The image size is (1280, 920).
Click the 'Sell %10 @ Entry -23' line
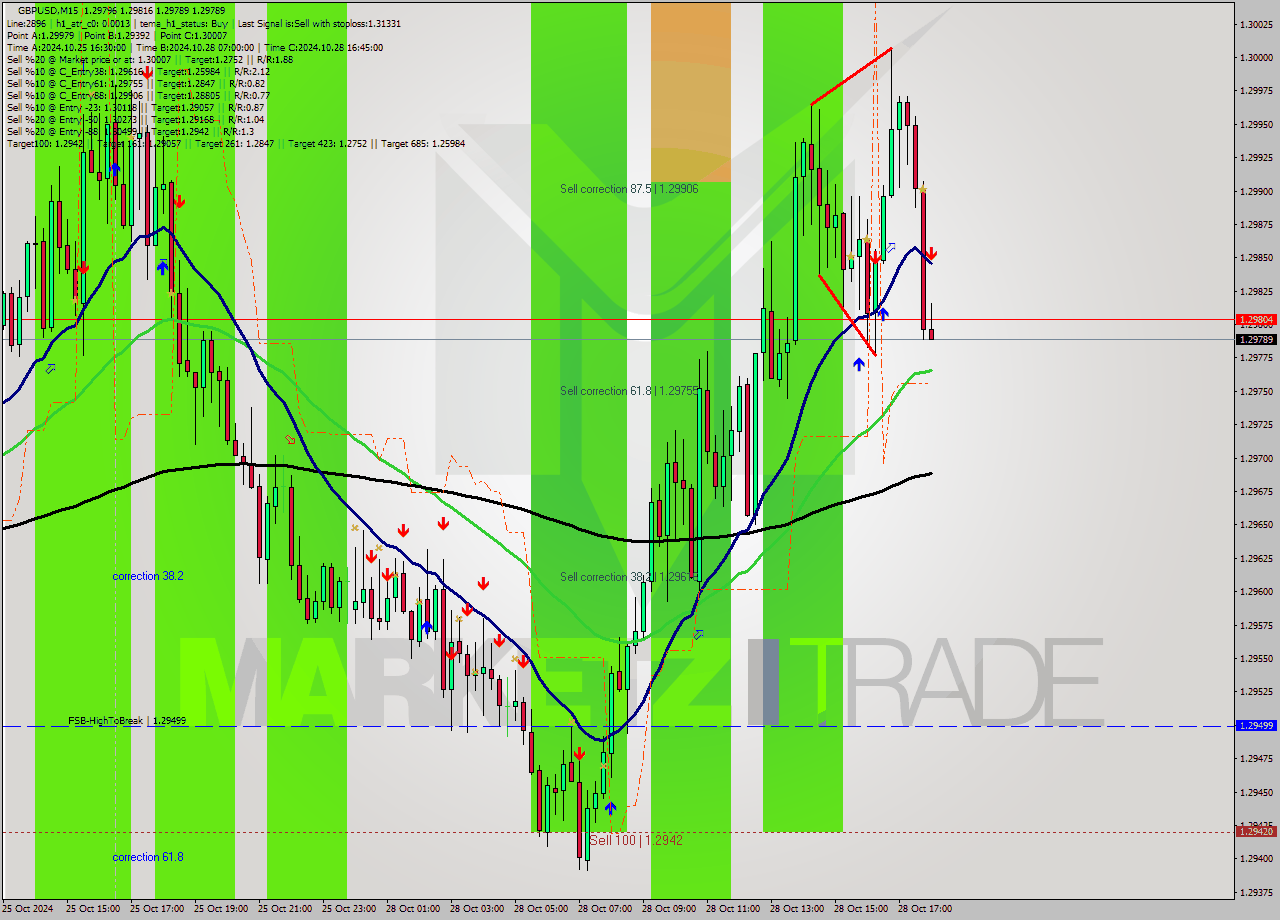click(135, 107)
